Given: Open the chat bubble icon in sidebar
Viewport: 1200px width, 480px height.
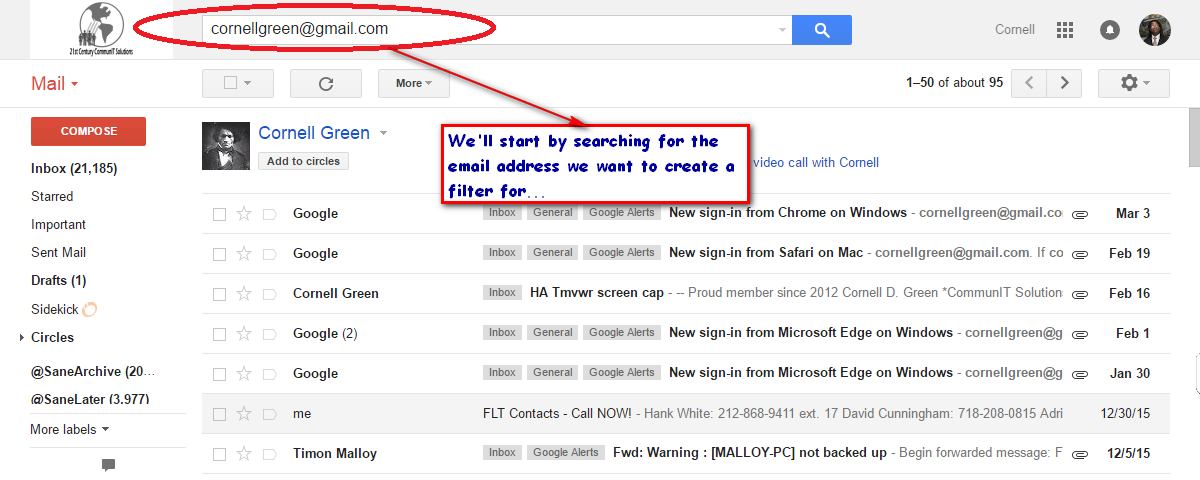Looking at the screenshot, I should coord(108,465).
